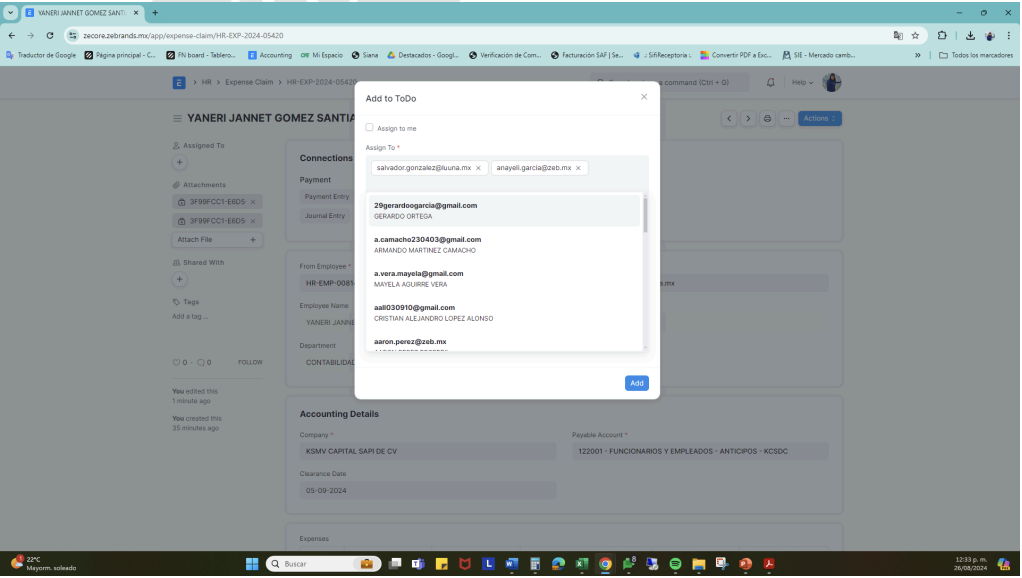Open the notifications bell
The image size is (1022, 578).
click(771, 82)
